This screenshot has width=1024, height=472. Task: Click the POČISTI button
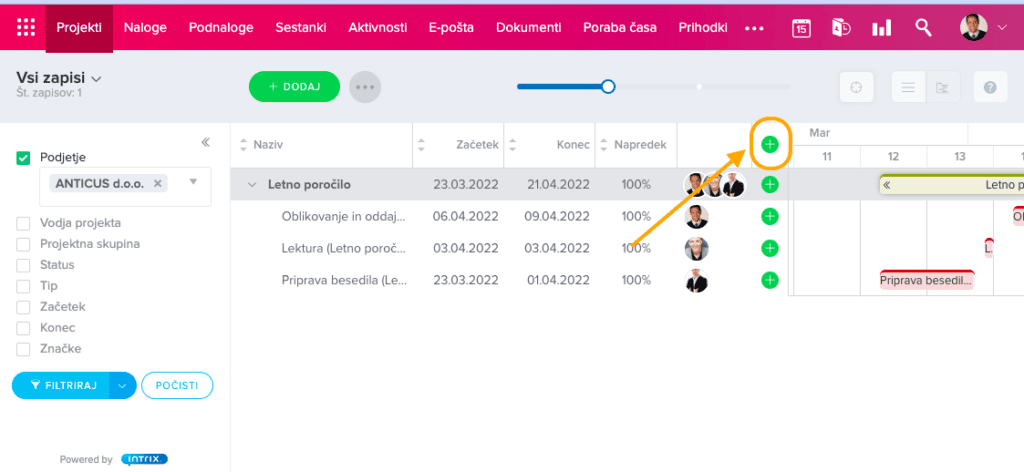pyautogui.click(x=177, y=385)
